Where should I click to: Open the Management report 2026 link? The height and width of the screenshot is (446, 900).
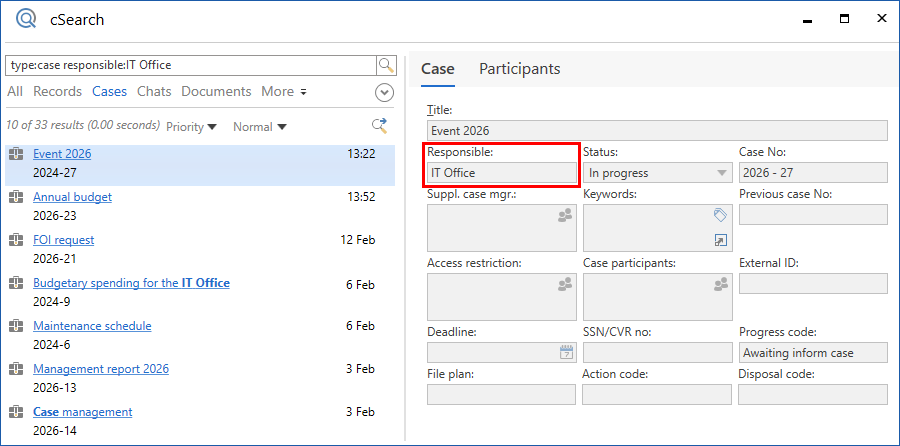(101, 369)
